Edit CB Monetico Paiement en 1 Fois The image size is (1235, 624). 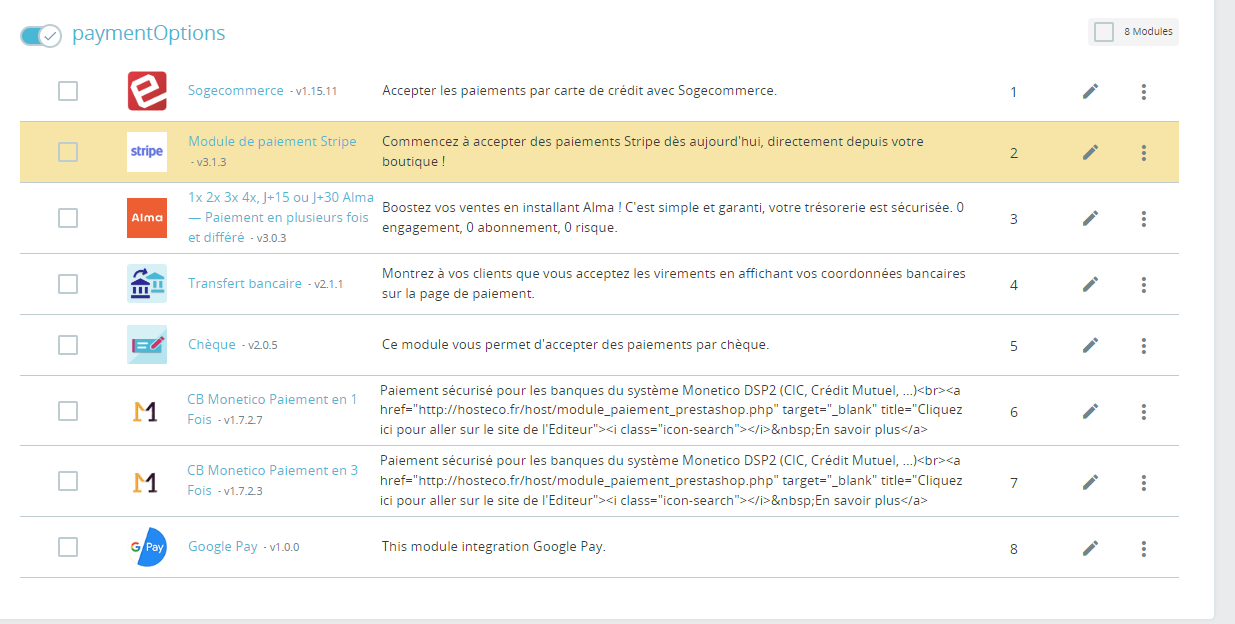point(1090,411)
